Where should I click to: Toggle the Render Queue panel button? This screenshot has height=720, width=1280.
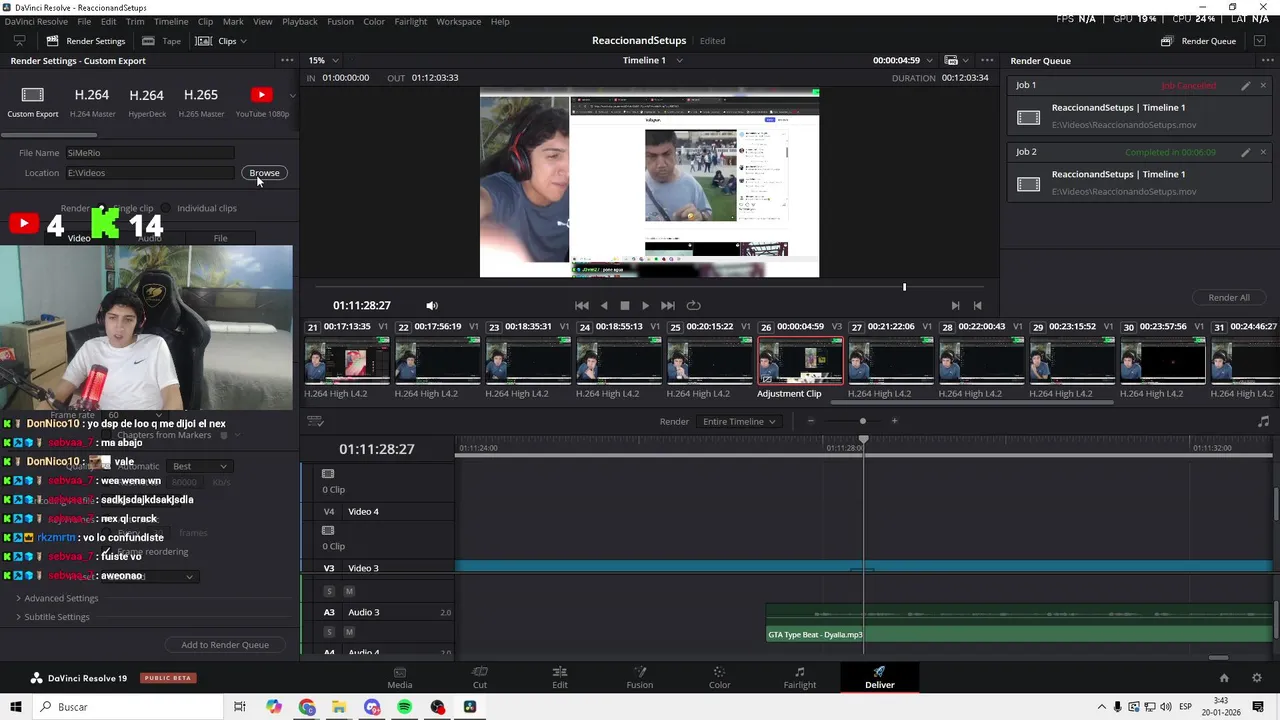tap(1198, 41)
